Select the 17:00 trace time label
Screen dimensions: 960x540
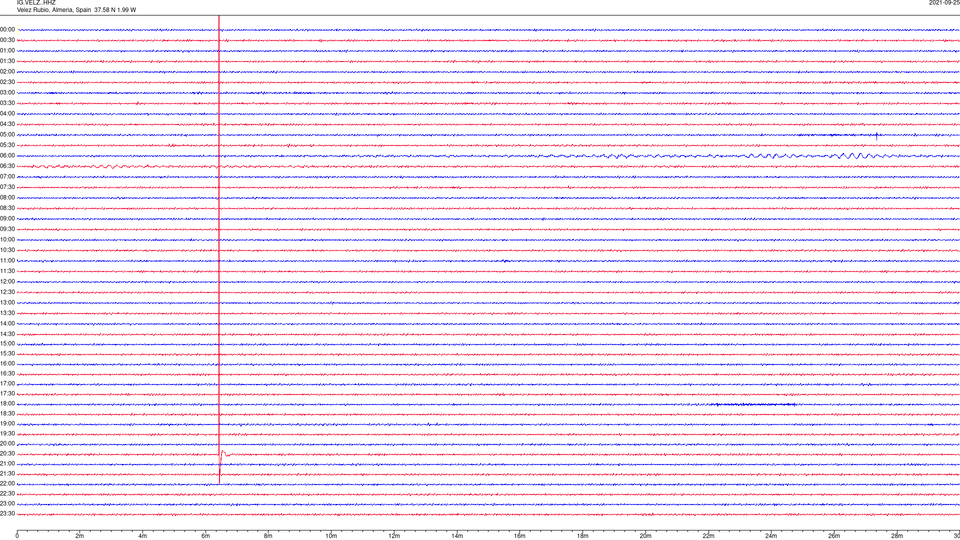coord(7,384)
